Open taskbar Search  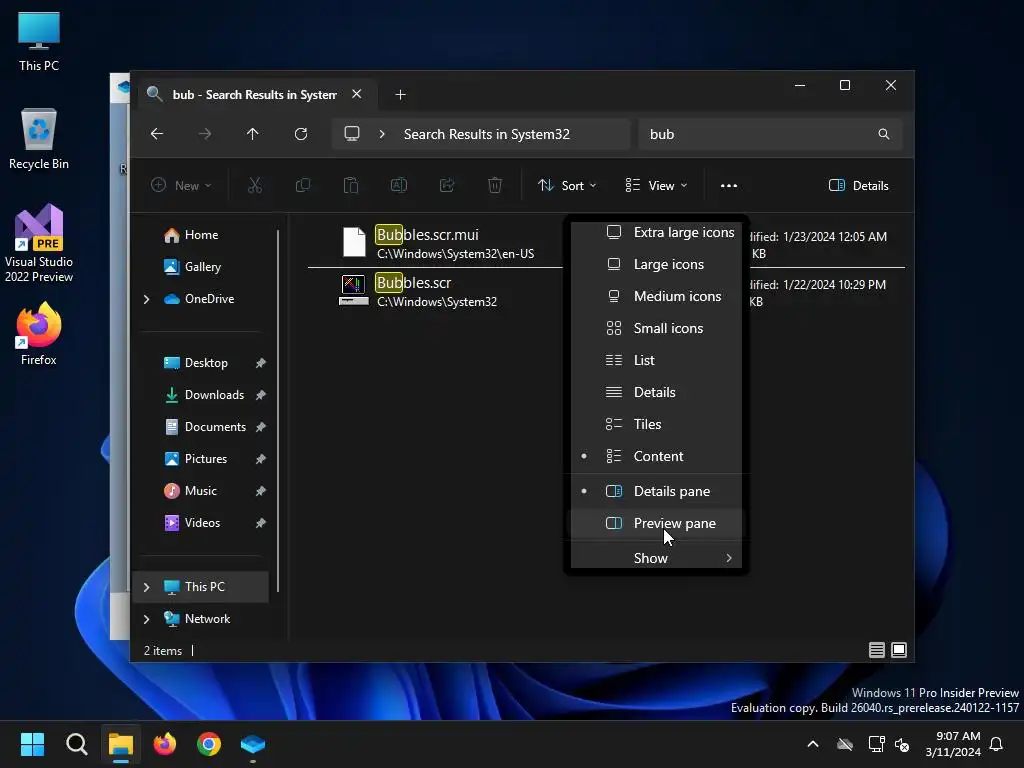[76, 744]
